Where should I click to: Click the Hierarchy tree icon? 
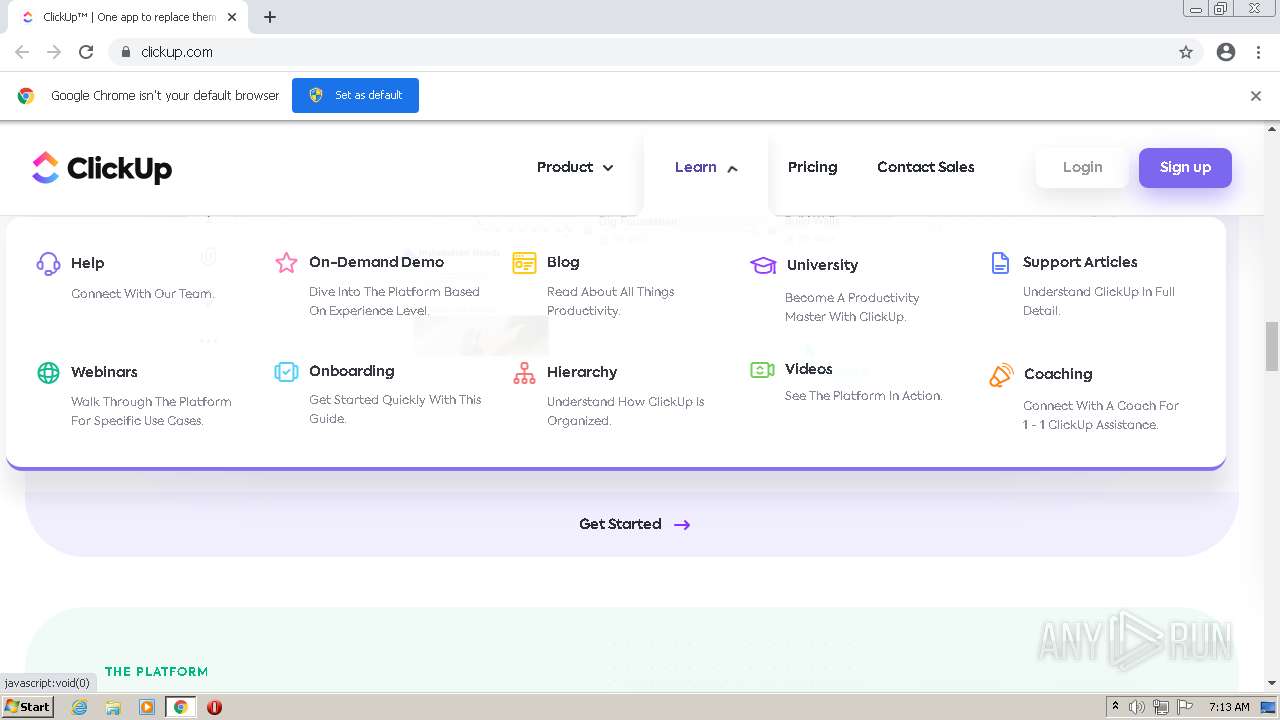pyautogui.click(x=524, y=372)
